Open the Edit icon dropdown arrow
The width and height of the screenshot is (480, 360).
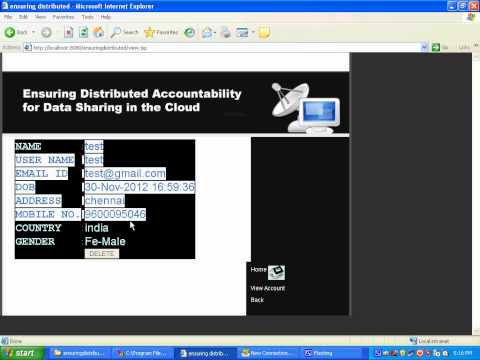pyautogui.click(x=253, y=32)
